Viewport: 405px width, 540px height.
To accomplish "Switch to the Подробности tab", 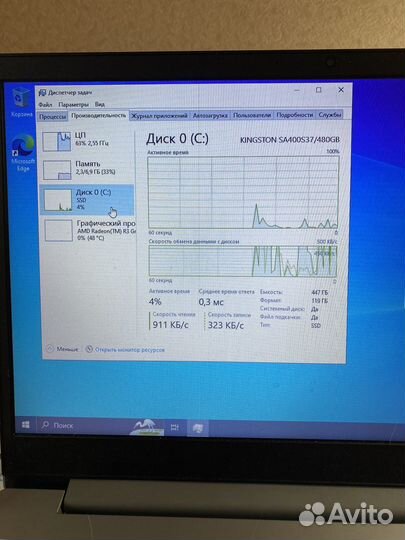I will tap(294, 115).
